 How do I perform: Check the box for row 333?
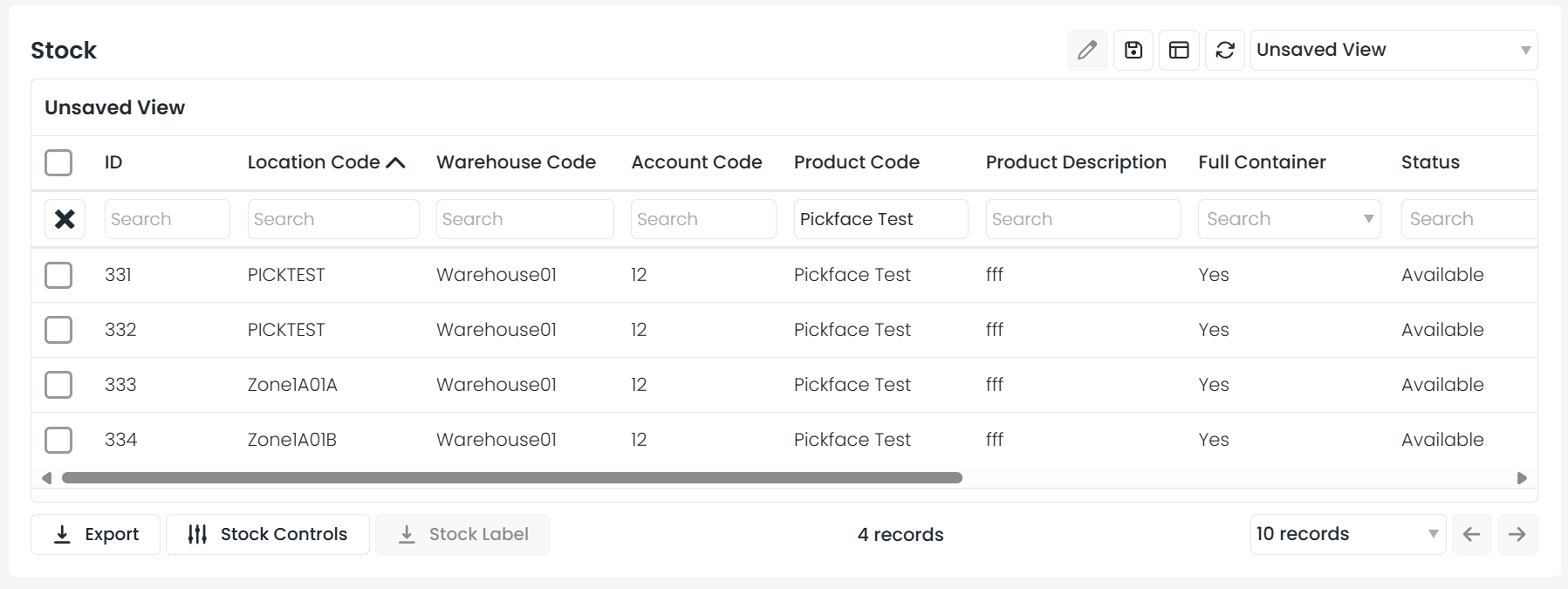(58, 385)
